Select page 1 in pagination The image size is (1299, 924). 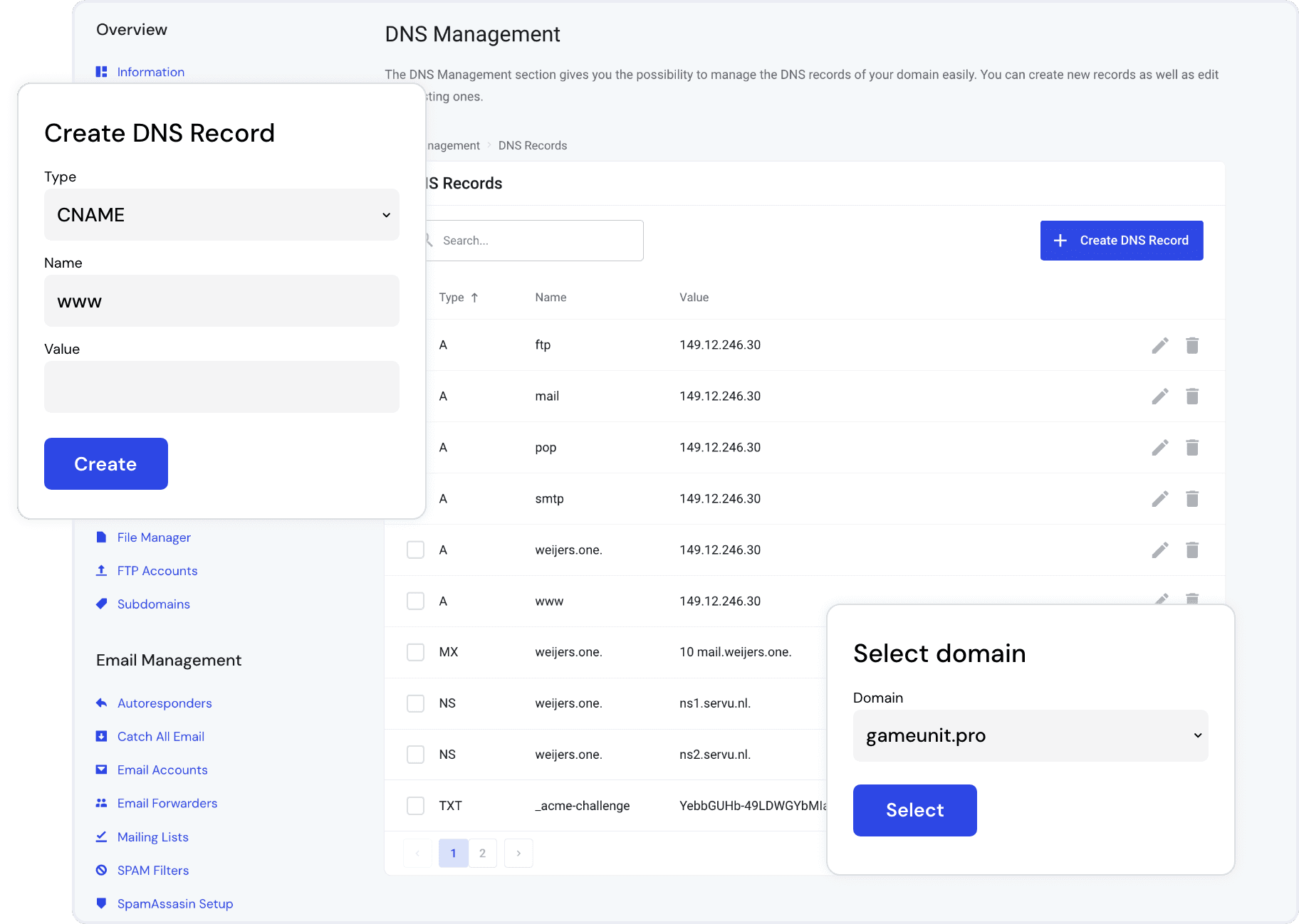pyautogui.click(x=453, y=853)
